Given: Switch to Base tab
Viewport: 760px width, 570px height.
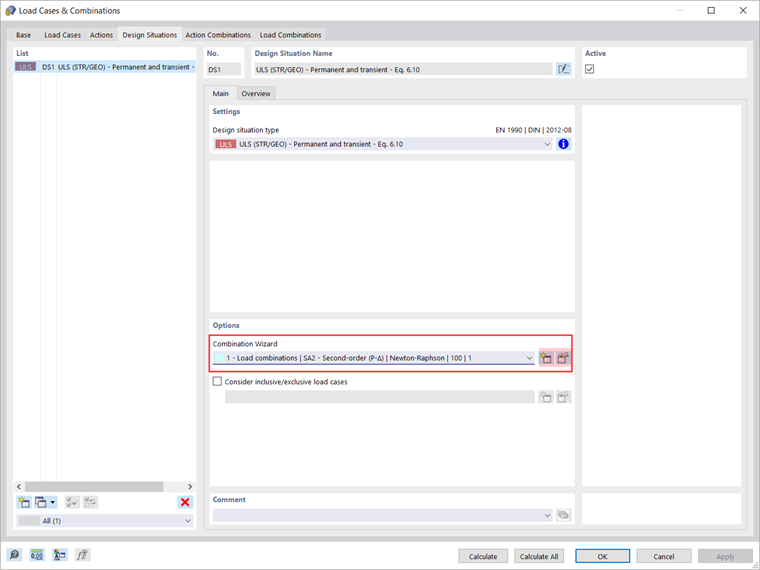Looking at the screenshot, I should click(x=23, y=35).
